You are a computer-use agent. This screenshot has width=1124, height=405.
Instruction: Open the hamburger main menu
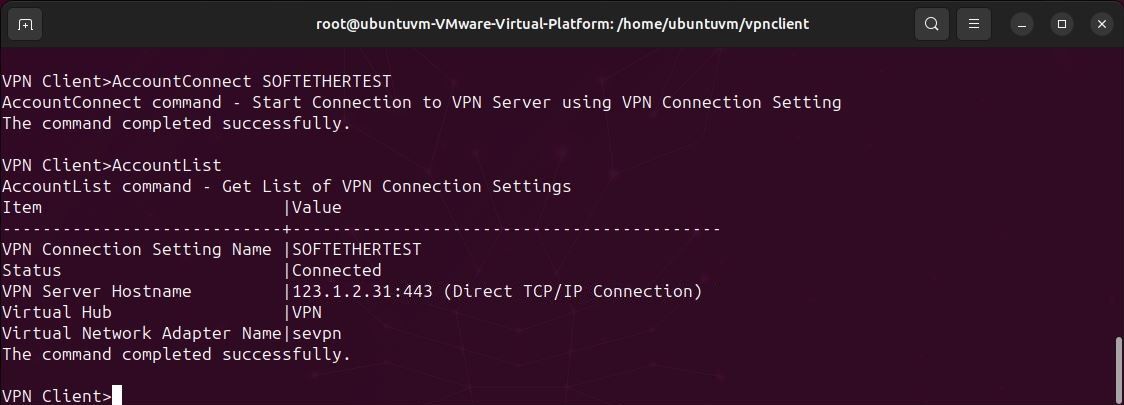(973, 24)
